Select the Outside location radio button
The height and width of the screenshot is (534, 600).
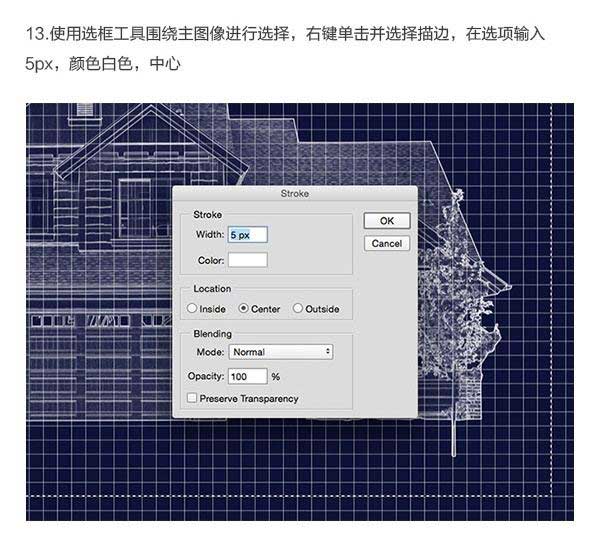click(x=298, y=308)
